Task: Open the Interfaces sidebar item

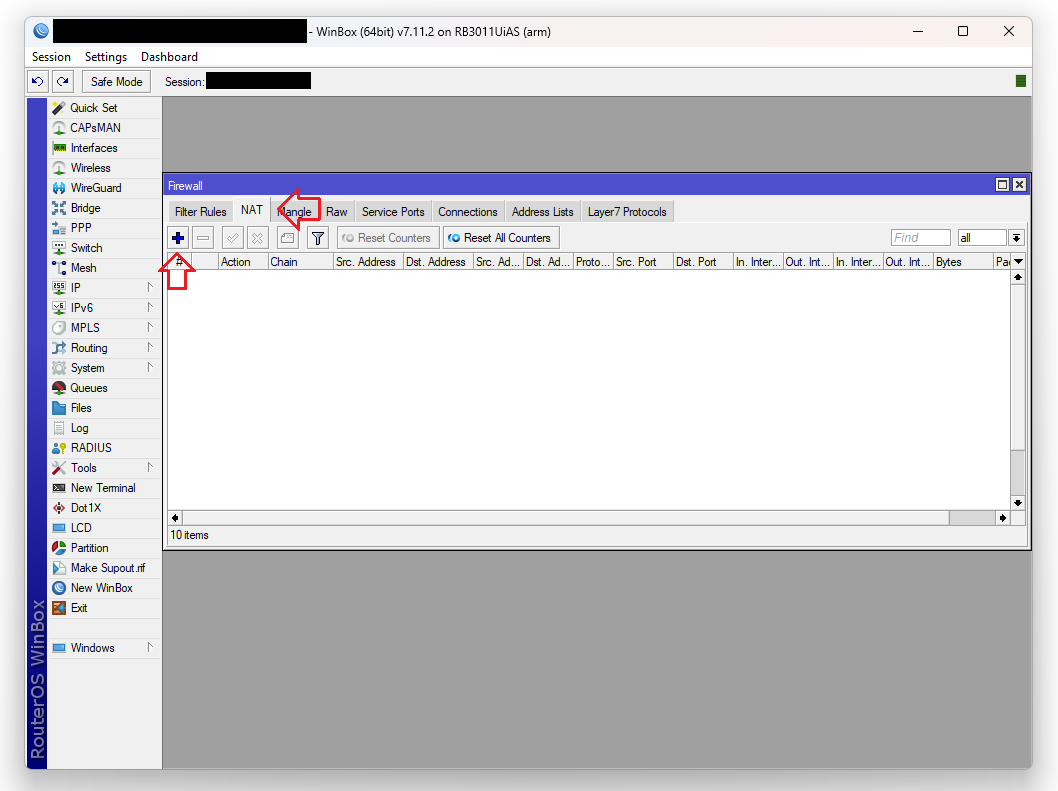Action: (93, 148)
